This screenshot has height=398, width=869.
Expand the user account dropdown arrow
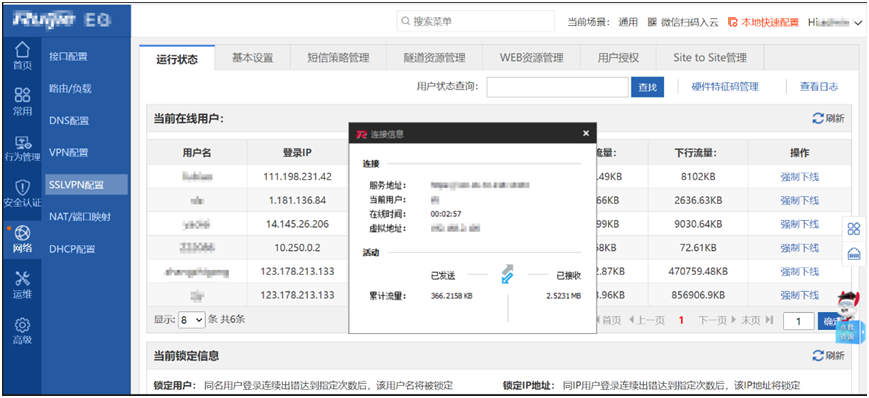pyautogui.click(x=858, y=23)
